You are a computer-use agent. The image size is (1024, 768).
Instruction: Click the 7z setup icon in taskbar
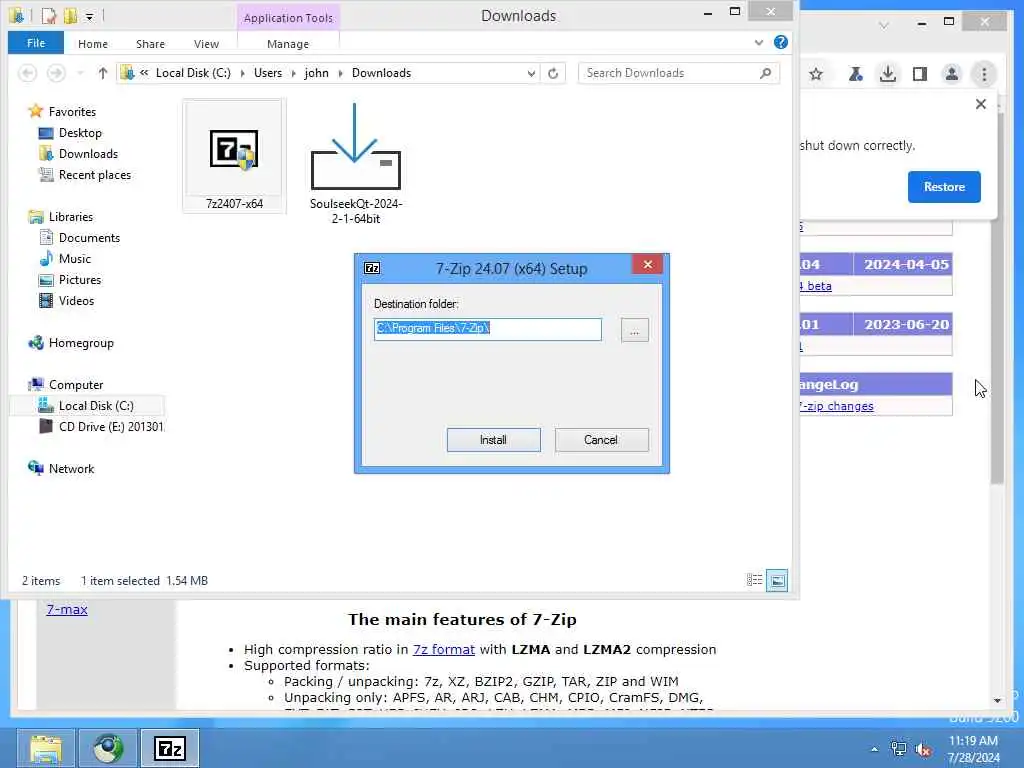click(x=170, y=748)
